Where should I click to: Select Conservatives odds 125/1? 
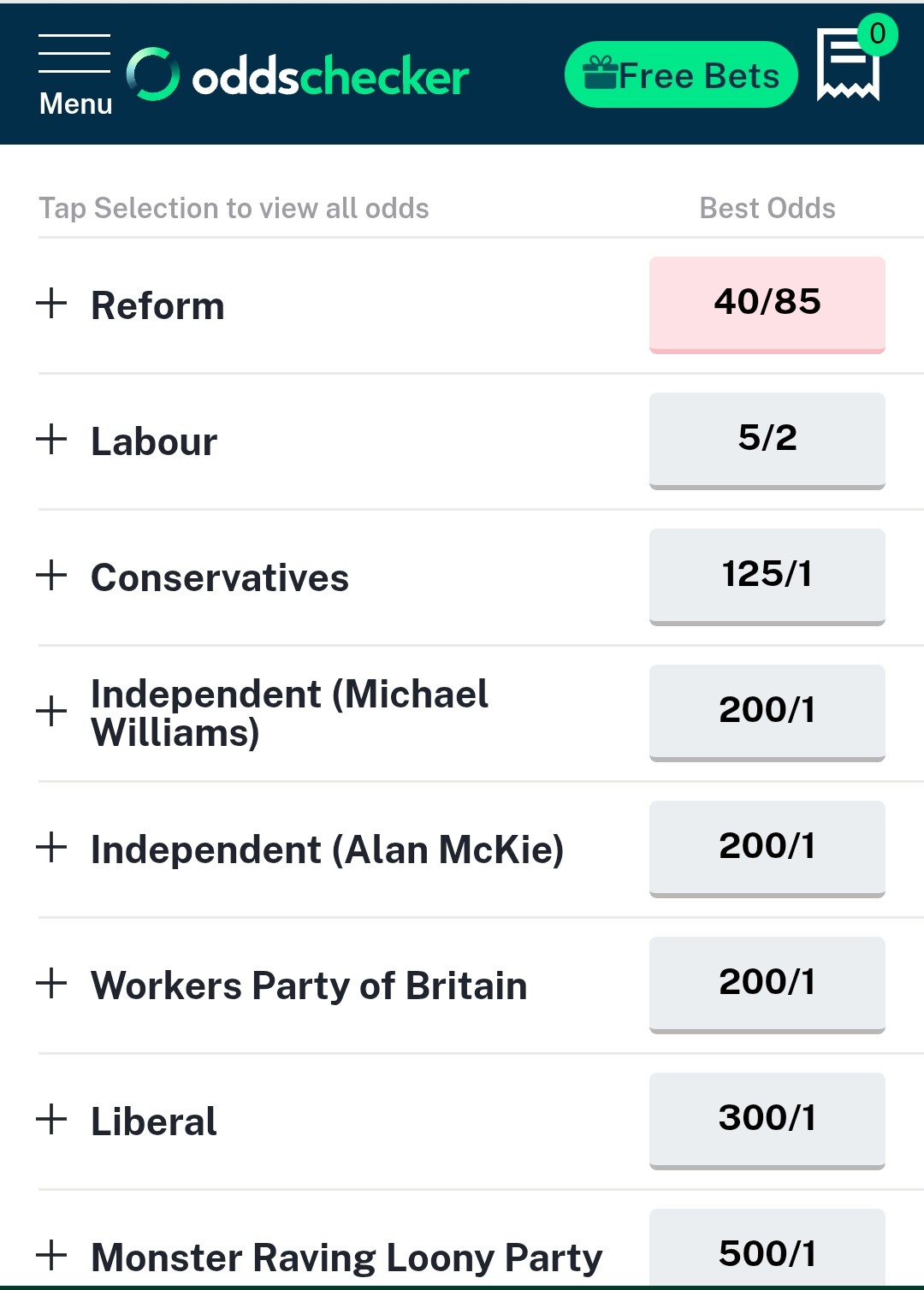click(x=767, y=577)
